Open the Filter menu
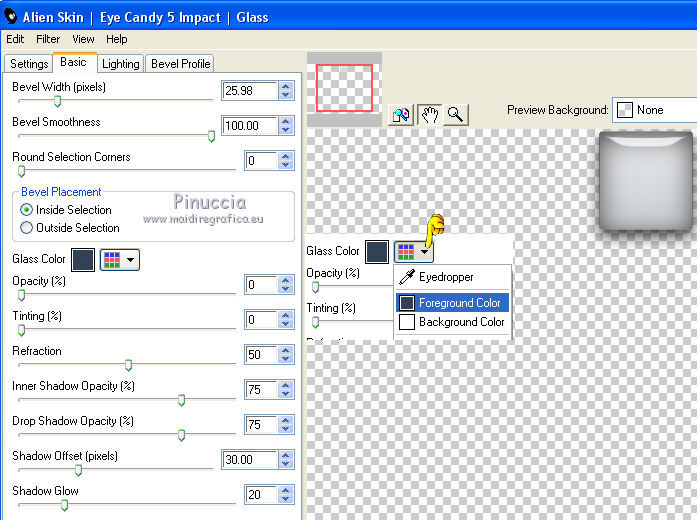Screen dimensions: 697x520 pos(48,39)
